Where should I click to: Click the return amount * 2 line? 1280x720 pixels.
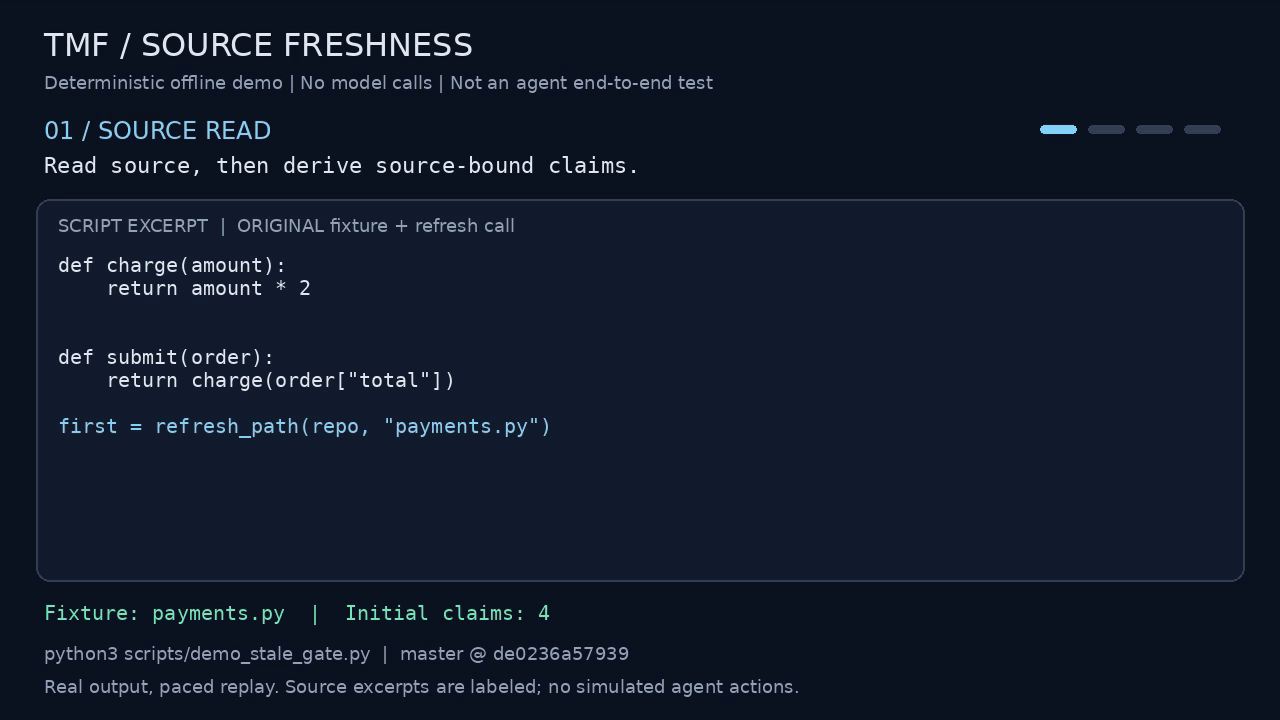coord(208,288)
